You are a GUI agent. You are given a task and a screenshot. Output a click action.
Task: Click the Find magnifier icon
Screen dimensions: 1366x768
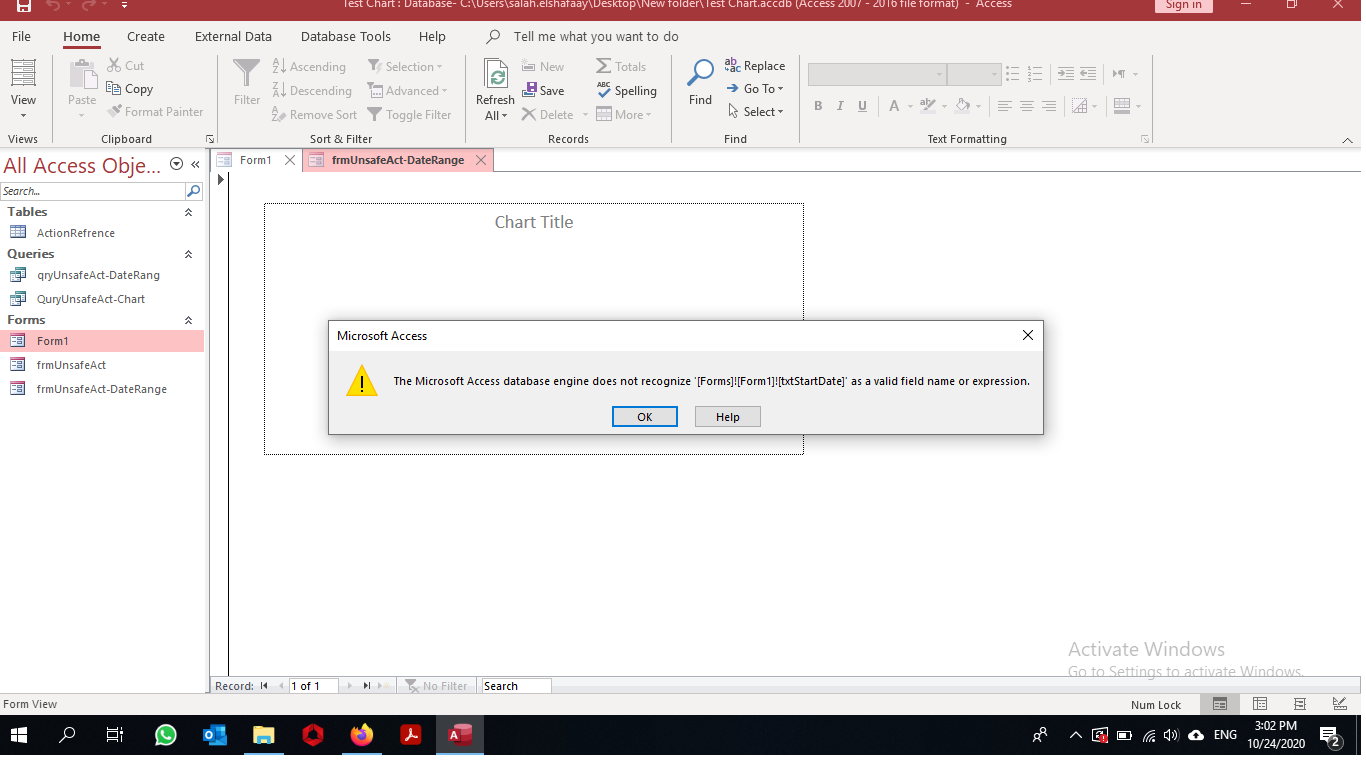[x=700, y=73]
